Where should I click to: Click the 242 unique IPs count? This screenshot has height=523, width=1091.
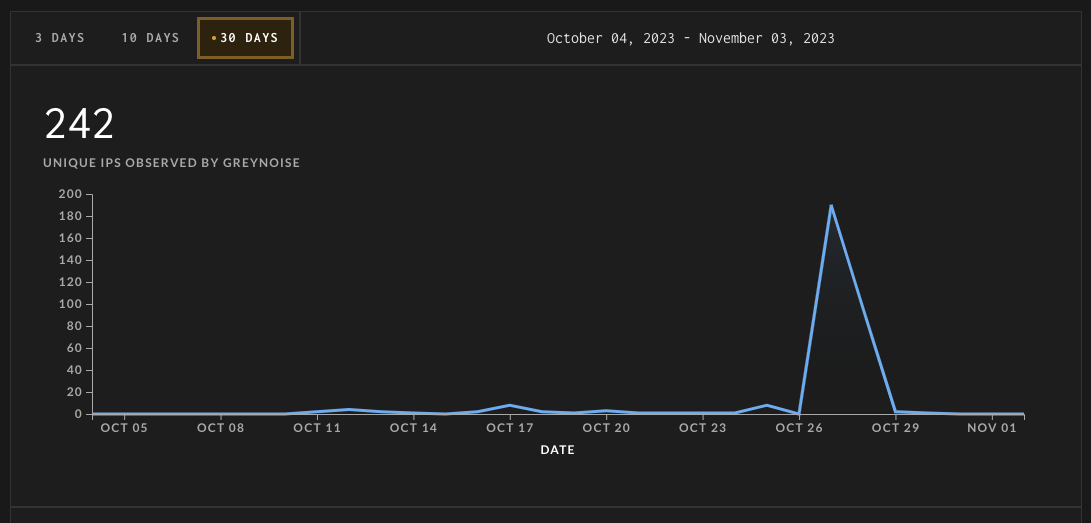pyautogui.click(x=79, y=124)
